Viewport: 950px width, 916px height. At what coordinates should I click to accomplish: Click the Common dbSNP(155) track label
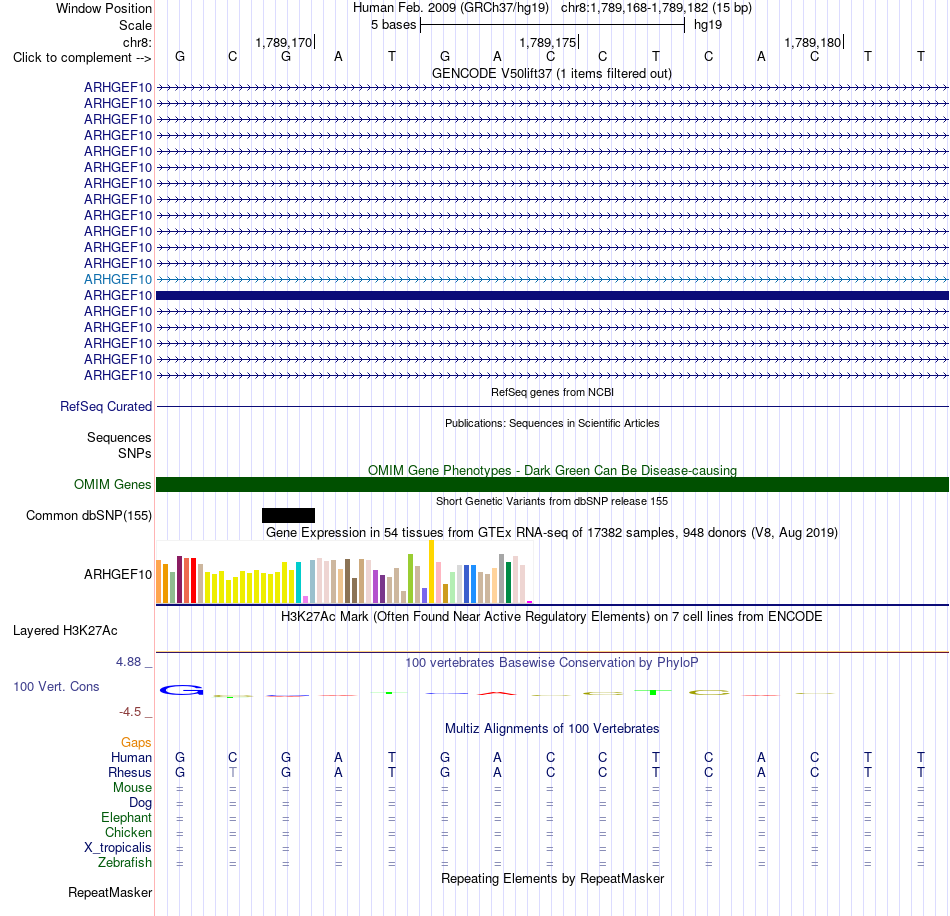click(88, 516)
